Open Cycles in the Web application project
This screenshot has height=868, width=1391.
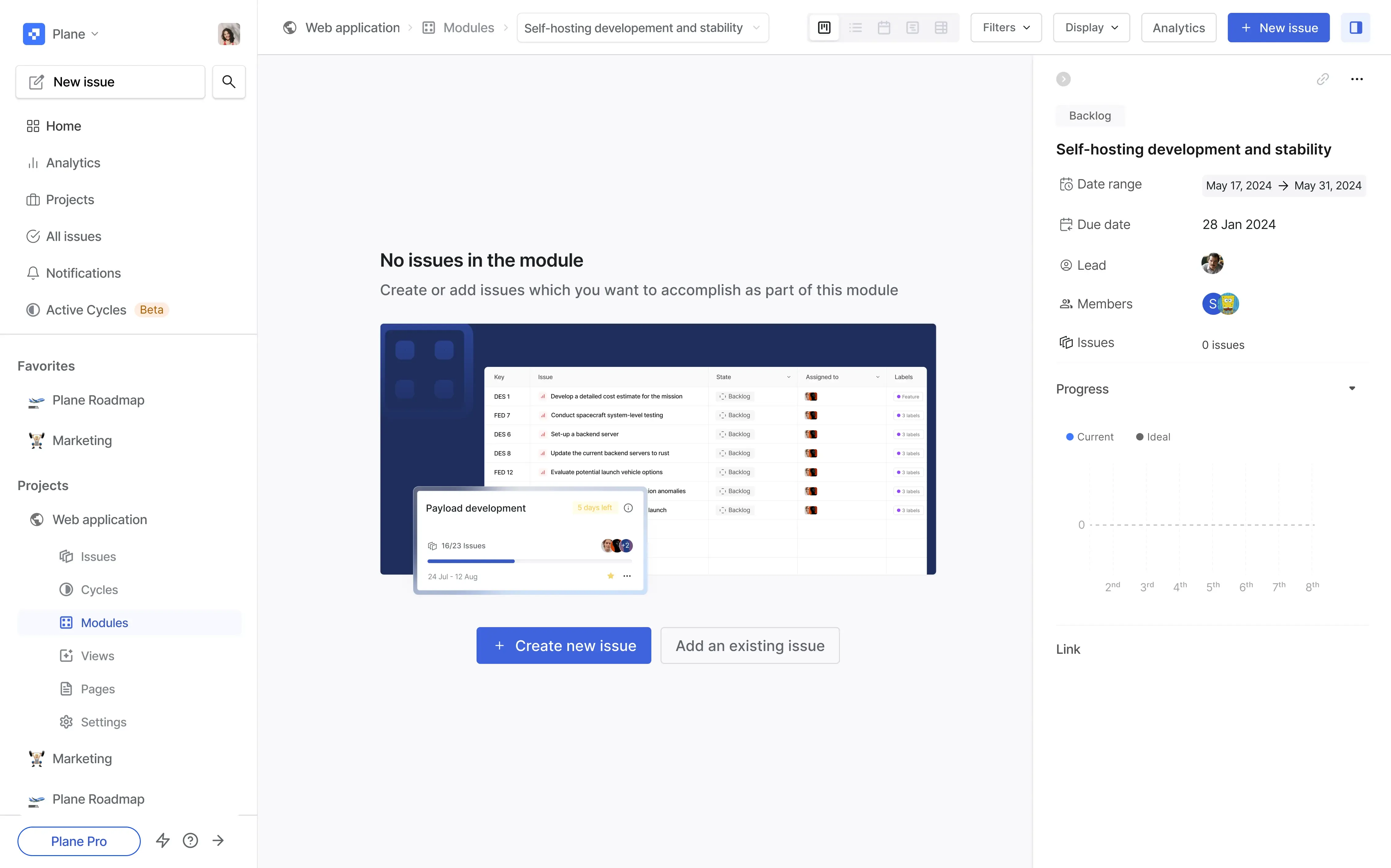[x=99, y=590]
